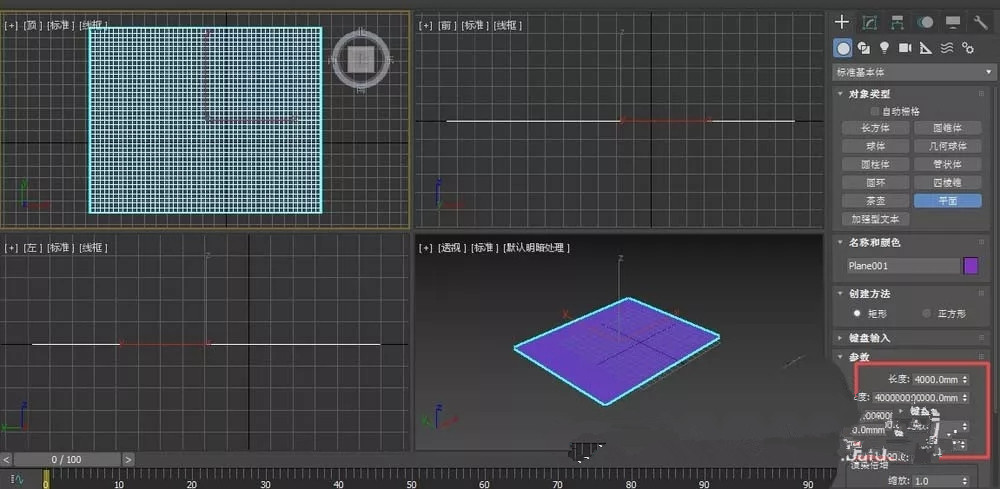Click the 长方体 object button

876,128
